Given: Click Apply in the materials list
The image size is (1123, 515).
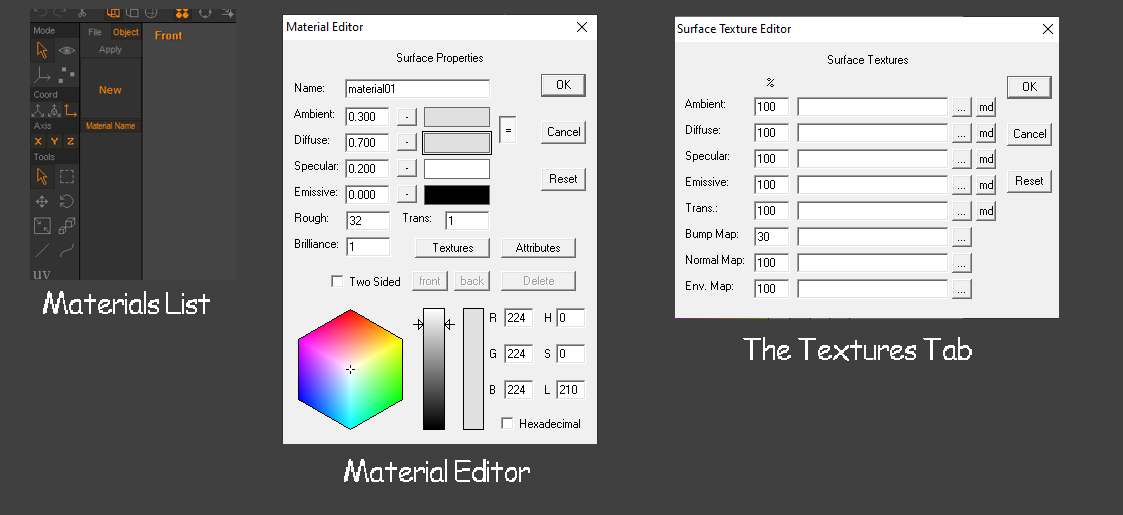Looking at the screenshot, I should tap(110, 49).
